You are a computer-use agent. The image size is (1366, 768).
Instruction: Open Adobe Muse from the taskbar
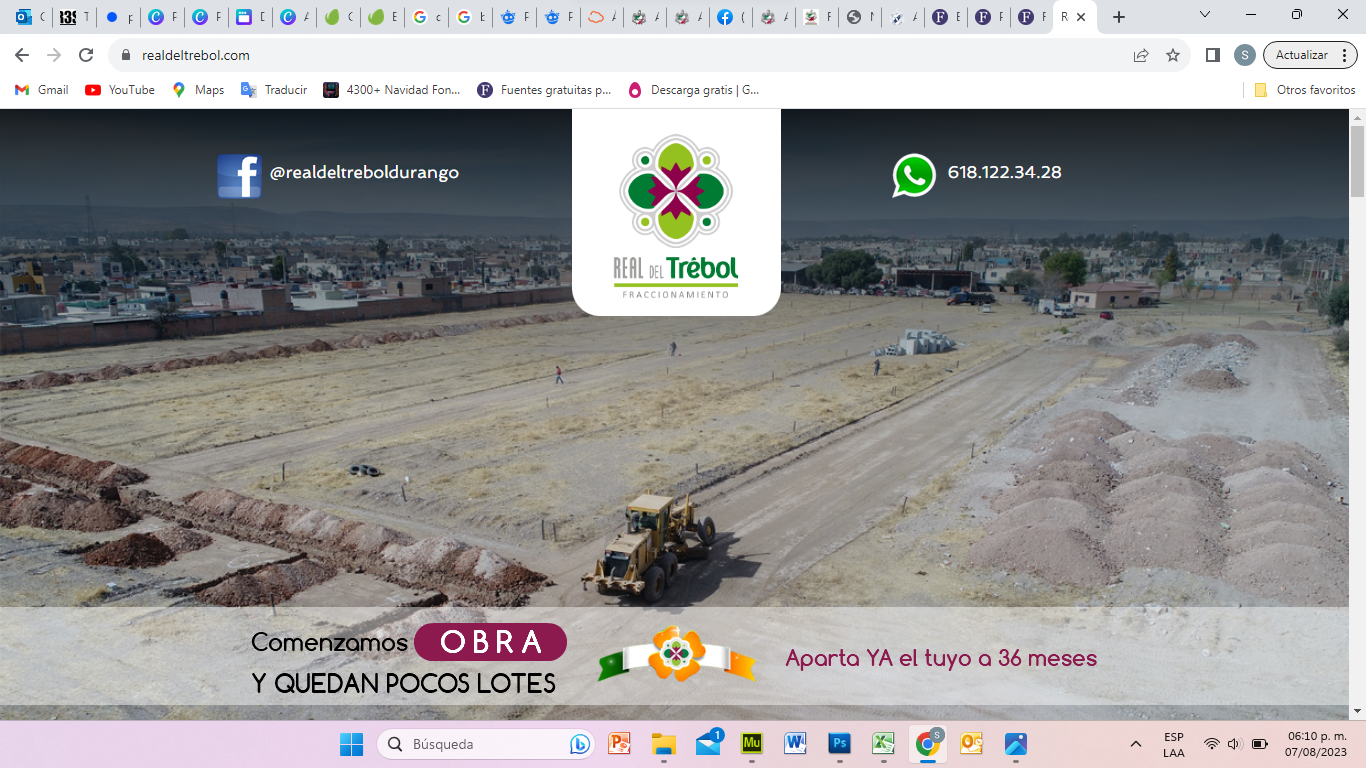click(x=752, y=744)
